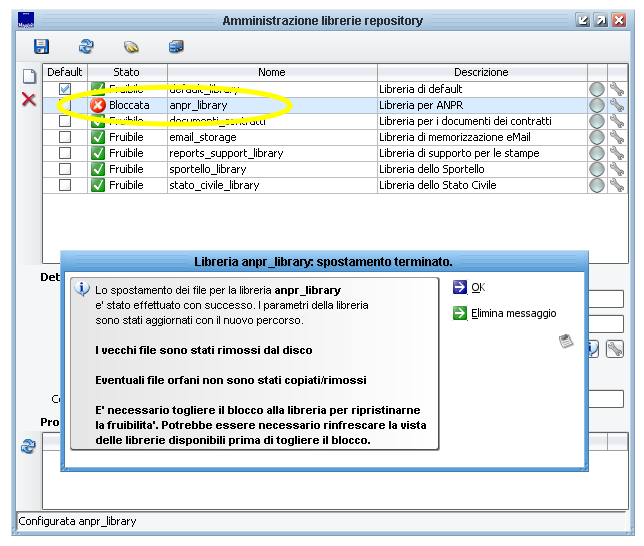Click the save floppy disk toolbar icon
644x546 pixels.
41,46
